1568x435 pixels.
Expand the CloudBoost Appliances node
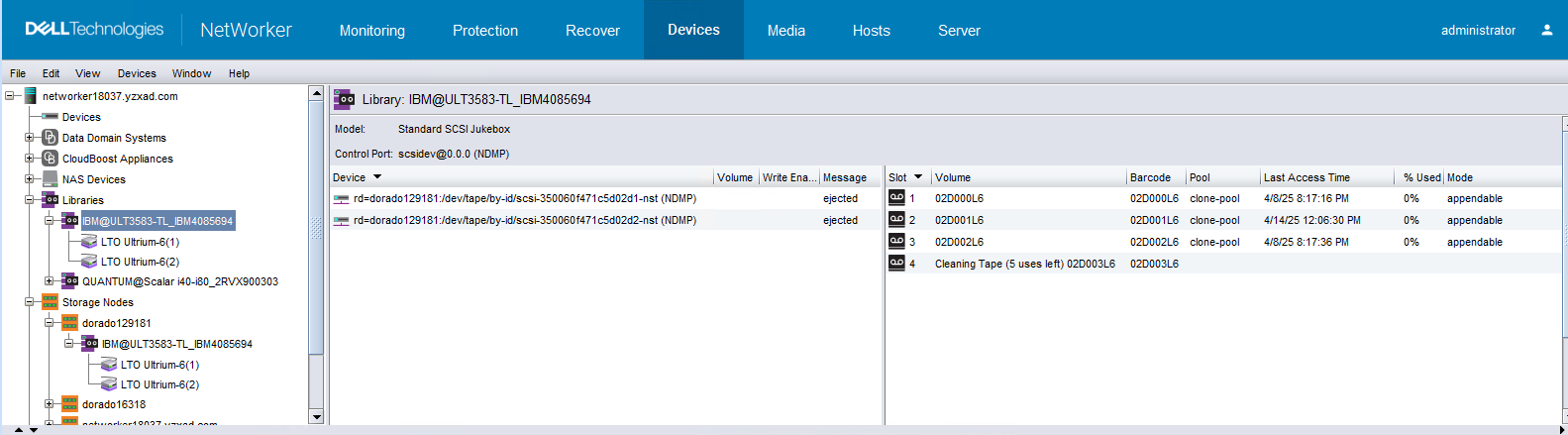[x=30, y=159]
